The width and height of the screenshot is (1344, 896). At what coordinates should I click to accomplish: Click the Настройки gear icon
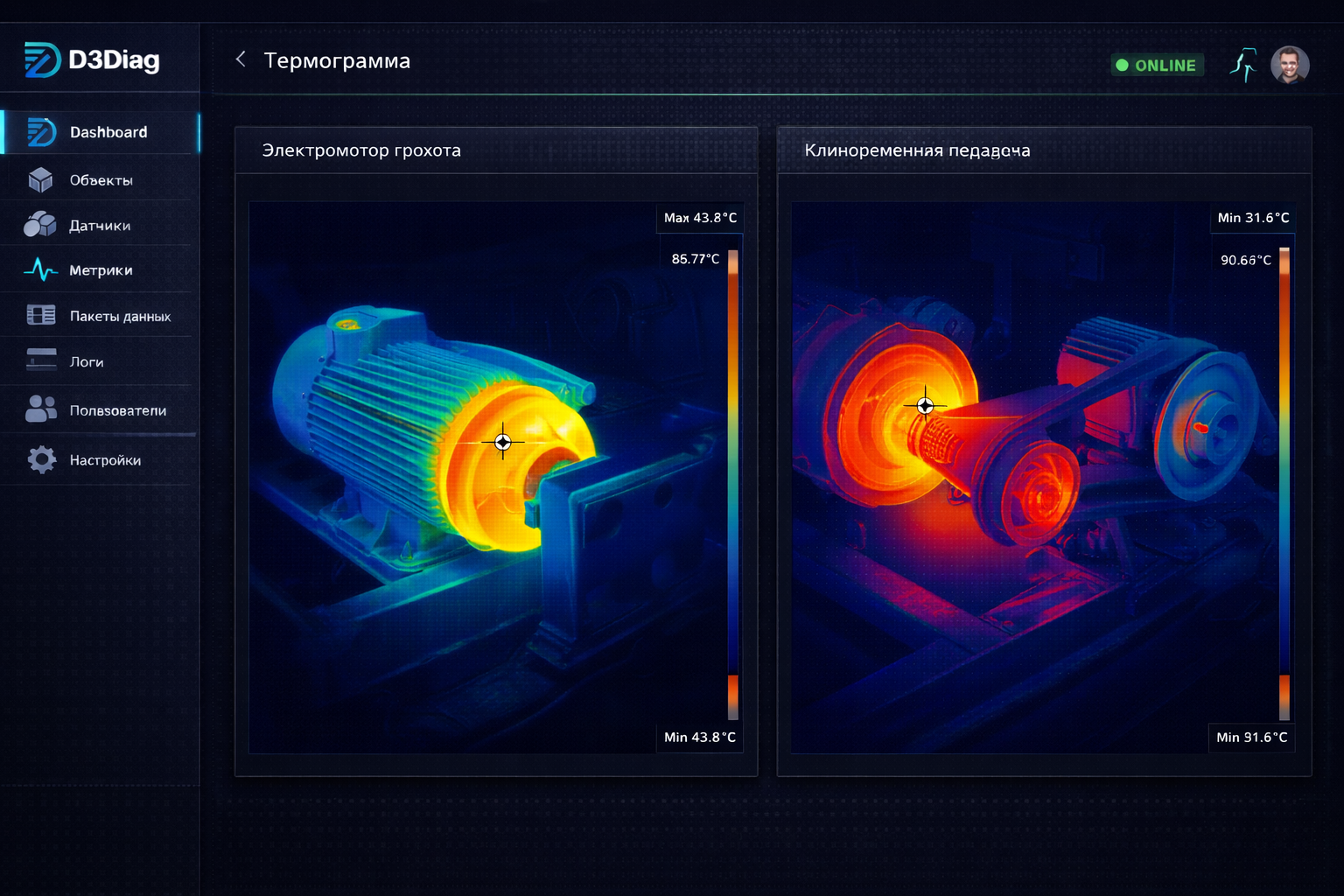click(x=41, y=459)
